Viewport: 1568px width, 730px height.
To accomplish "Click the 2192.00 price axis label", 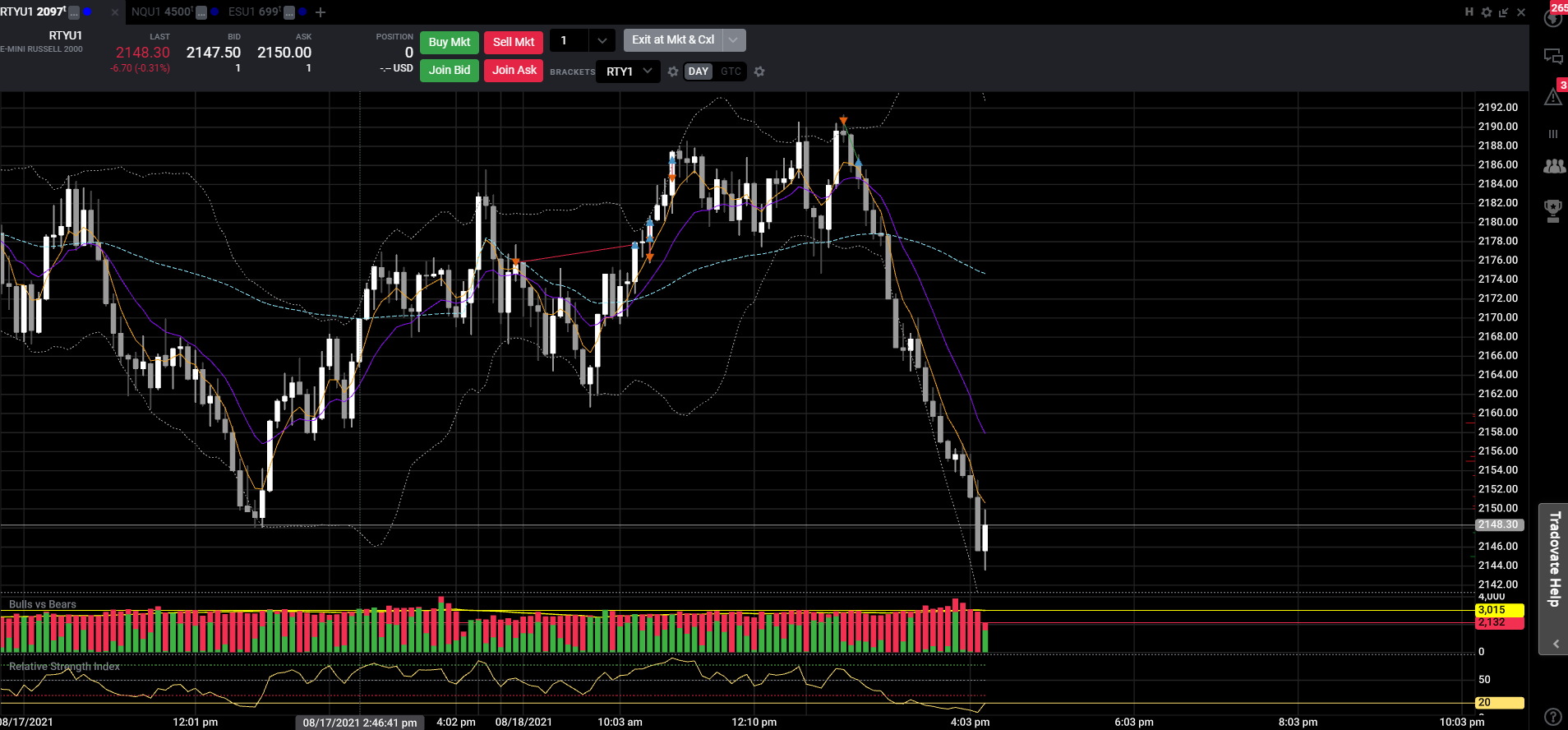I will (1497, 107).
